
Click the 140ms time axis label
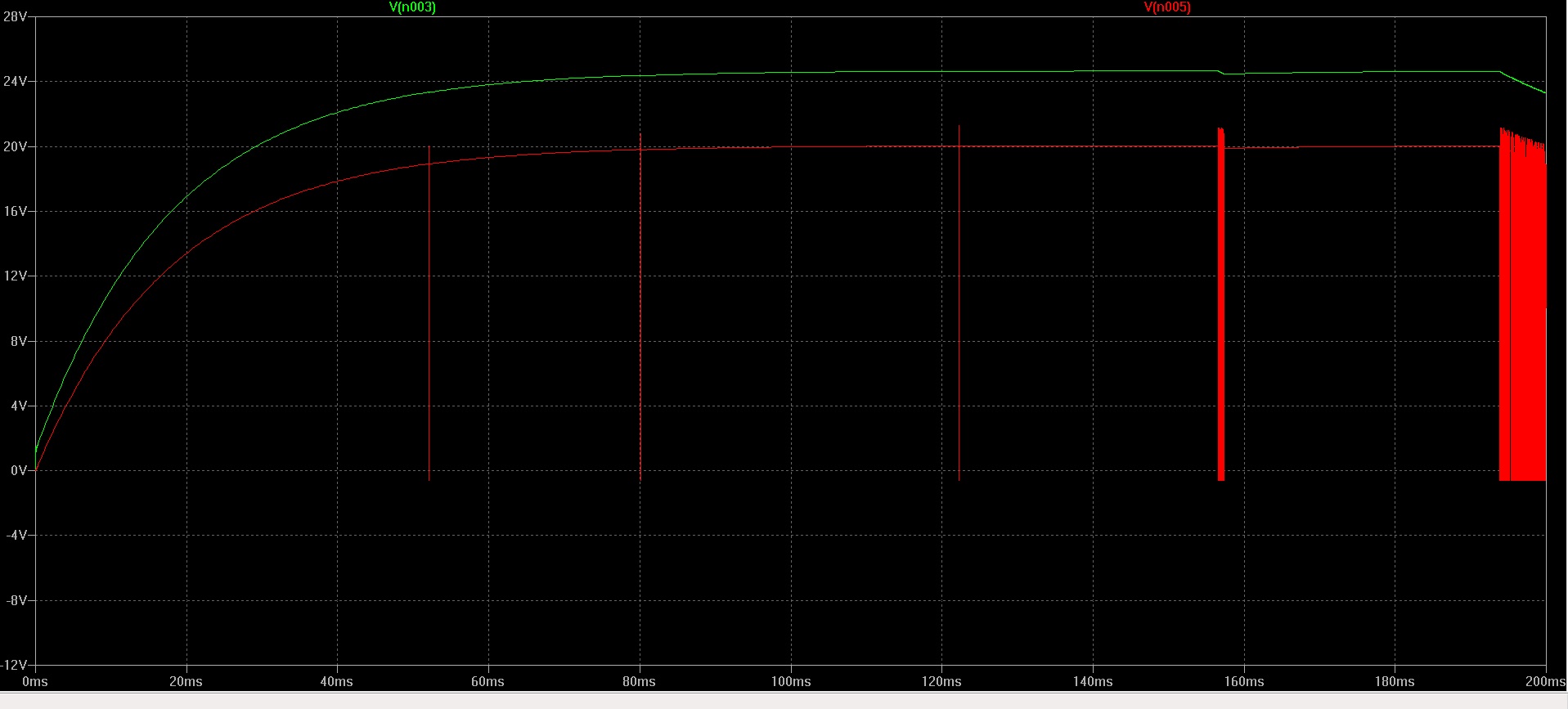1093,681
